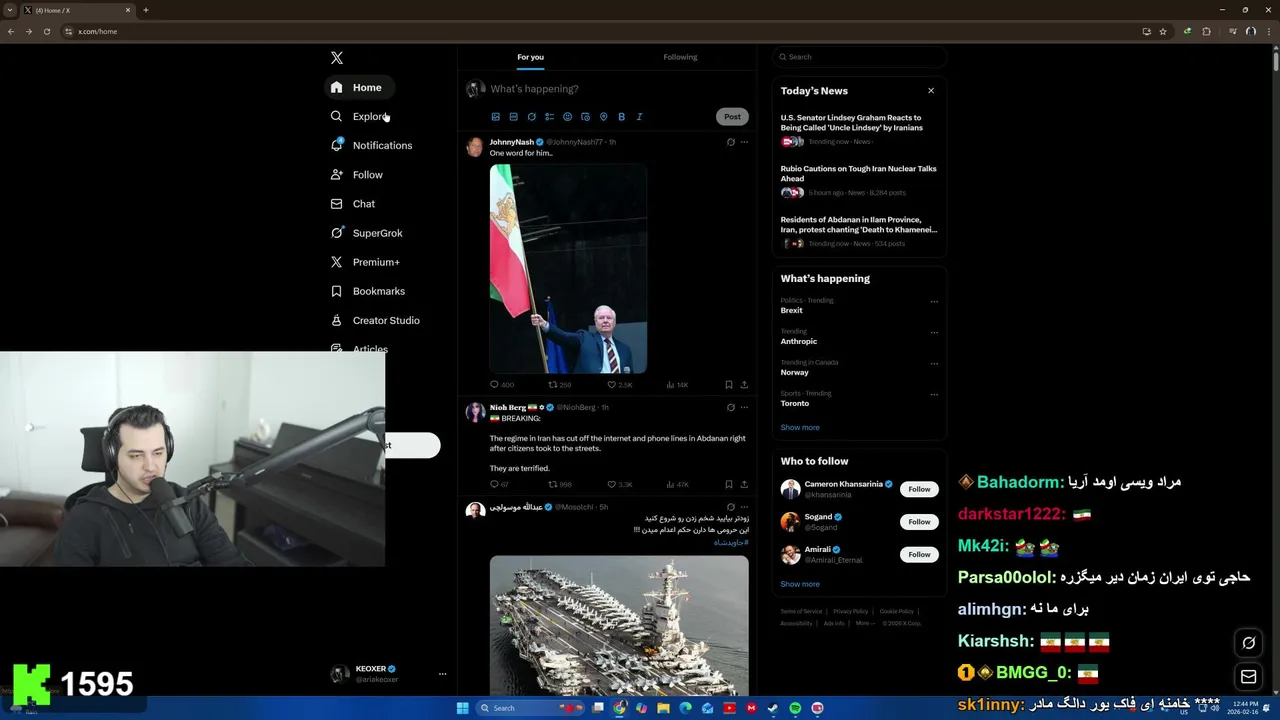
Task: Schedule the post
Action: (585, 117)
